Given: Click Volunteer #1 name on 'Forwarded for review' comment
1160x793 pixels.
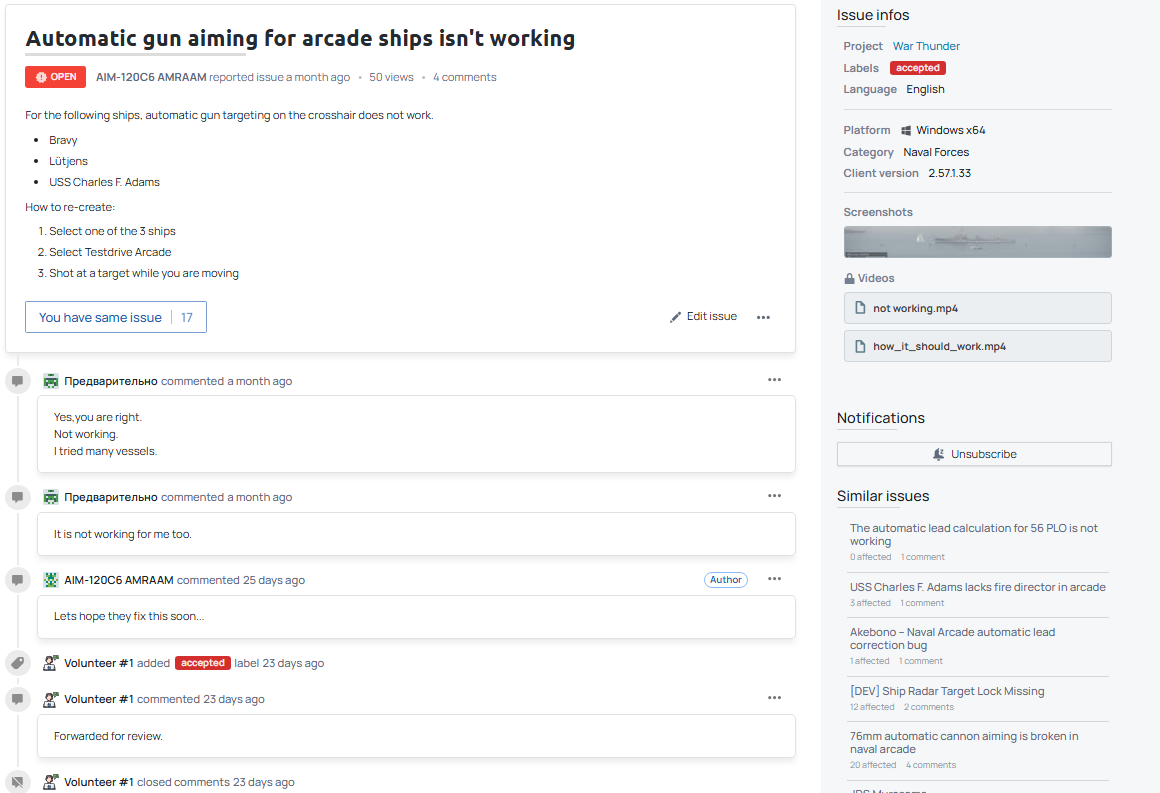Looking at the screenshot, I should (99, 699).
